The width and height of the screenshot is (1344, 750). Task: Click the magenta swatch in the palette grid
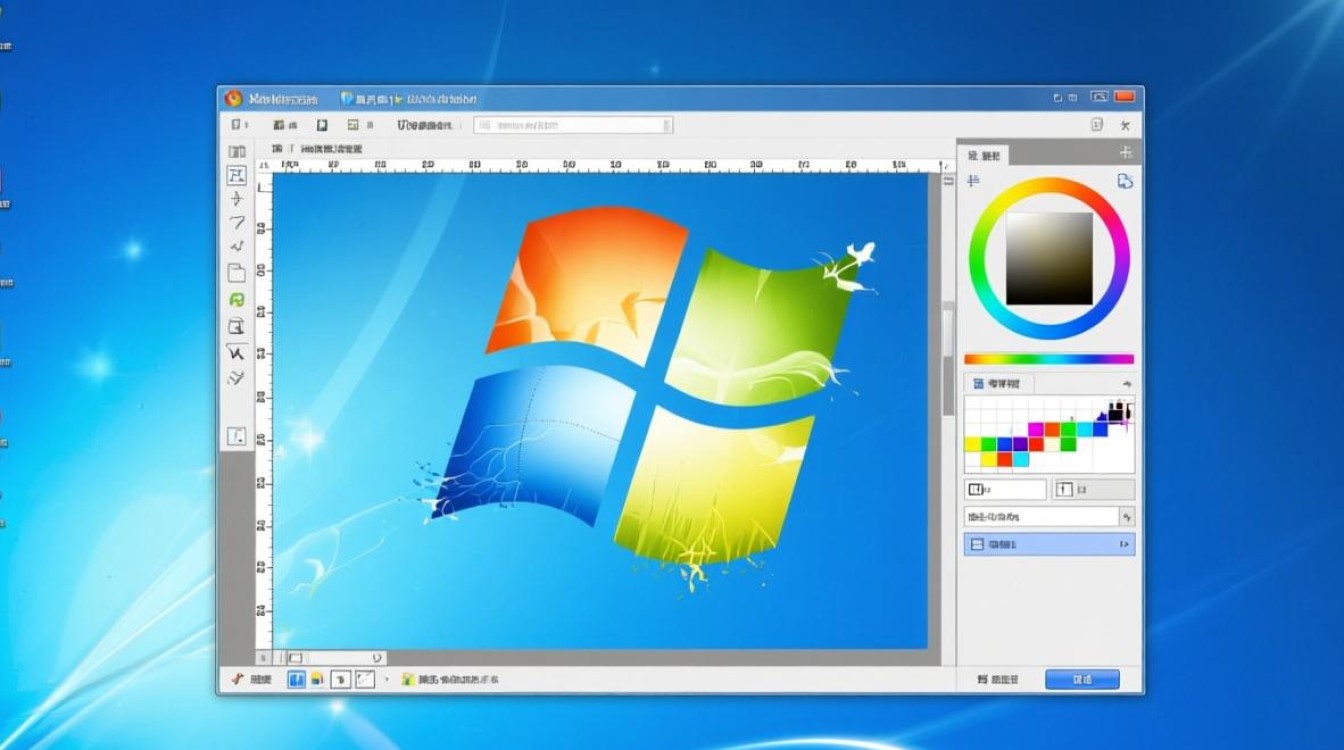tap(1035, 427)
